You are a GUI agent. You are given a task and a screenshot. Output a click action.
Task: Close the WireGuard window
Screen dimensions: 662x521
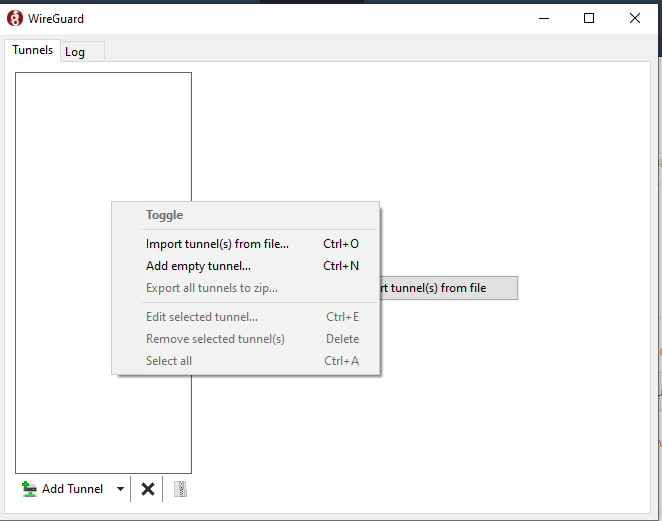pos(635,18)
